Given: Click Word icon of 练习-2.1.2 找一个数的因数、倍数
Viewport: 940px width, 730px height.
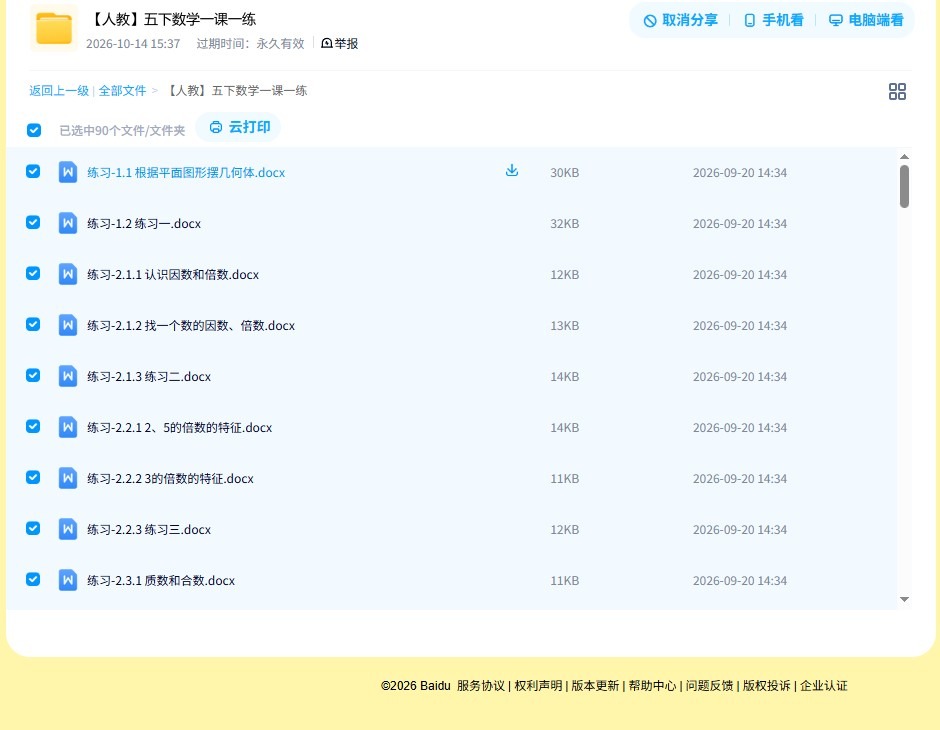Looking at the screenshot, I should tap(68, 325).
